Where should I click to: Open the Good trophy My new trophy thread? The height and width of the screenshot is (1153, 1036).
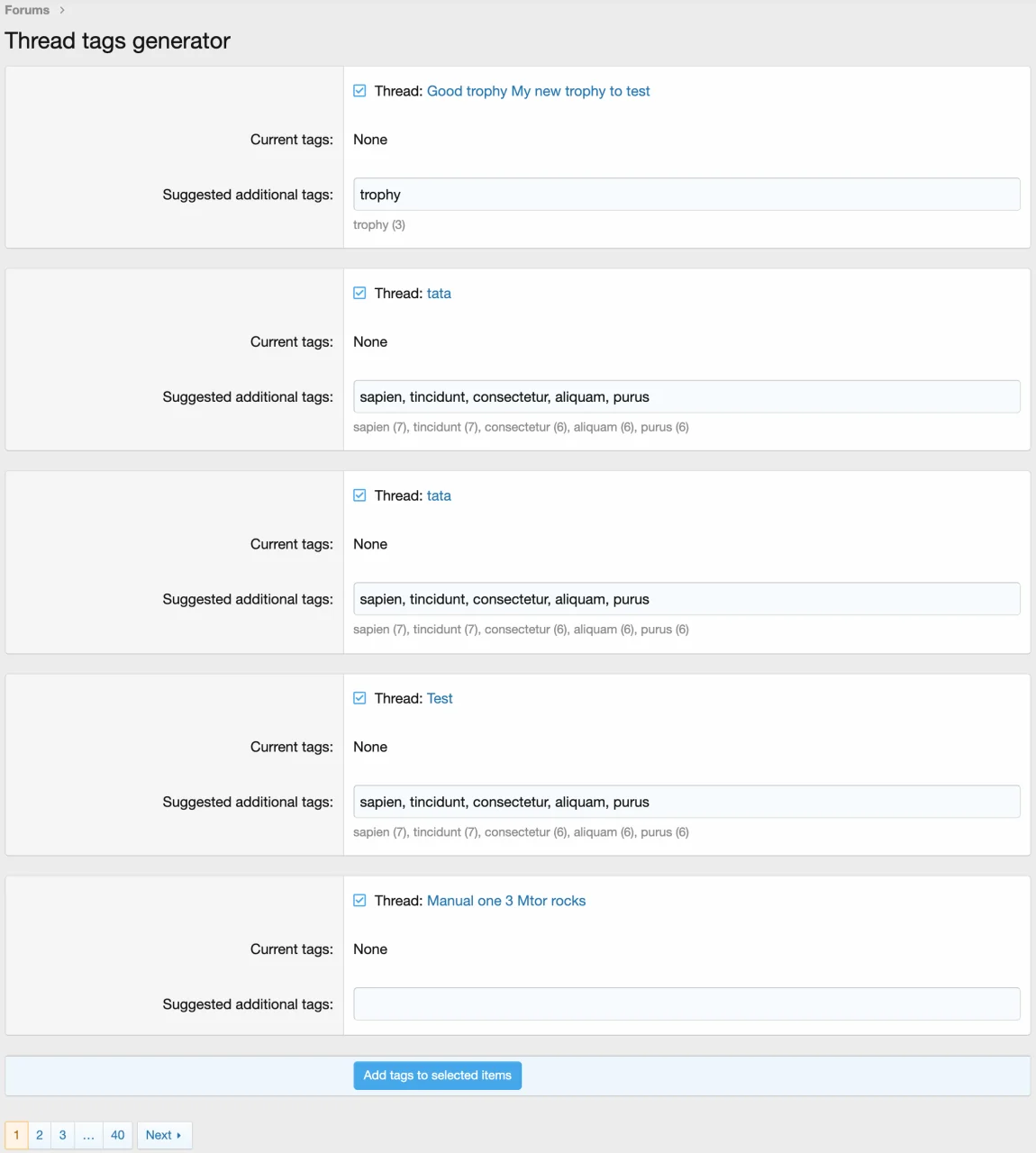[x=538, y=91]
